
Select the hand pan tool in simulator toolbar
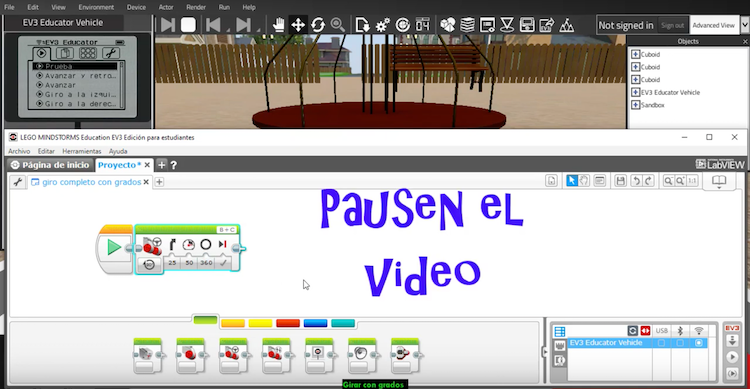click(x=278, y=25)
